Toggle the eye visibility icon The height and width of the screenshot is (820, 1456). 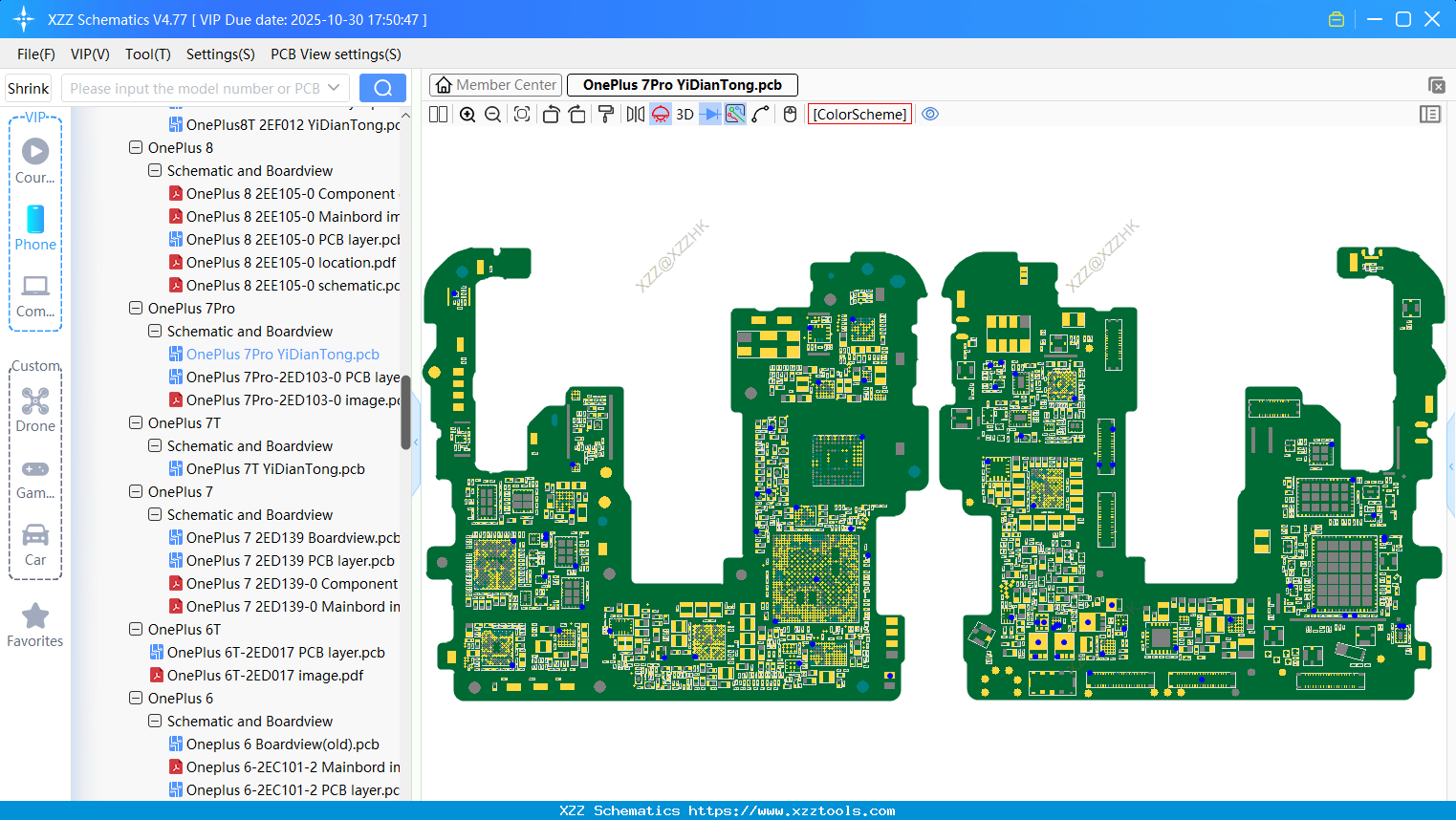coord(930,115)
